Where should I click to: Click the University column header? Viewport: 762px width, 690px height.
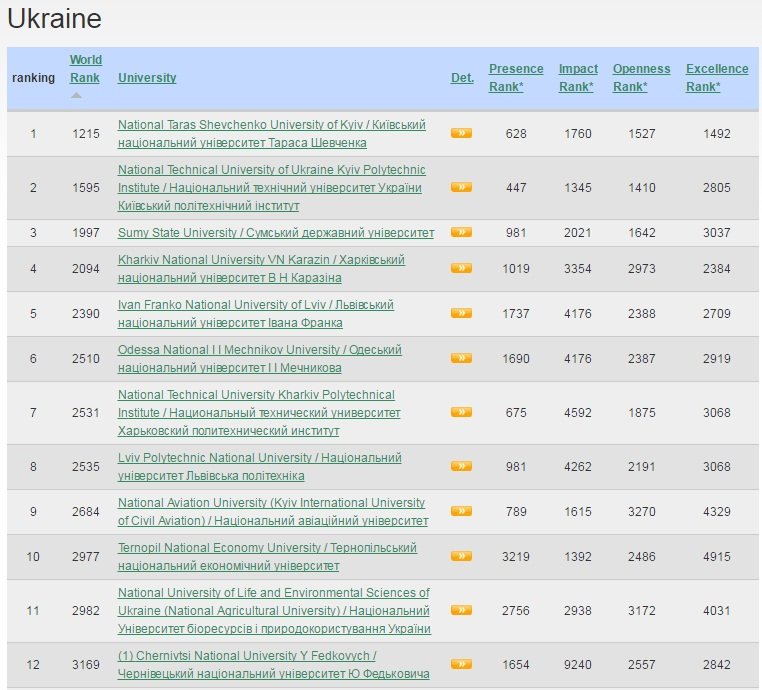point(147,78)
